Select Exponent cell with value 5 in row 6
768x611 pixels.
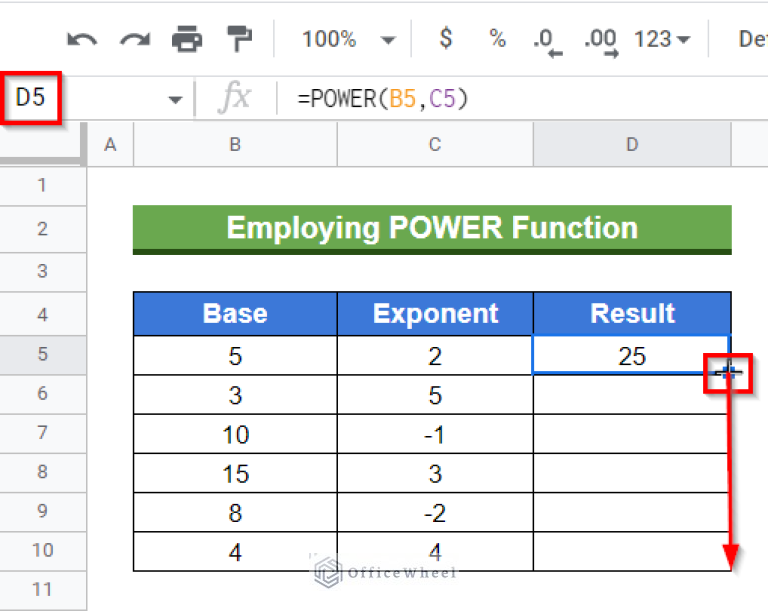click(x=435, y=394)
